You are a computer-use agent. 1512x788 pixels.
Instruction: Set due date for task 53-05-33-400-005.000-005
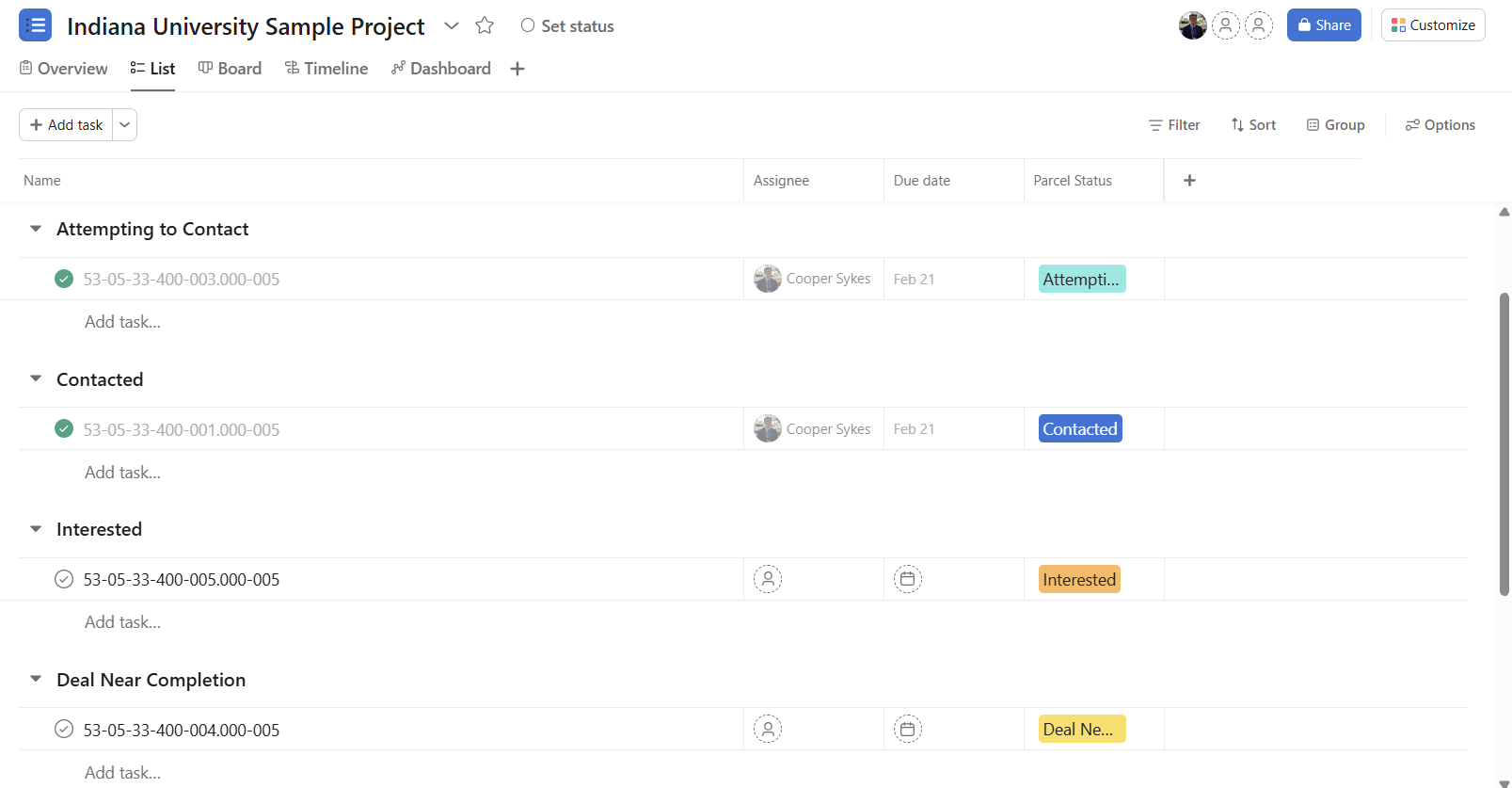tap(908, 579)
